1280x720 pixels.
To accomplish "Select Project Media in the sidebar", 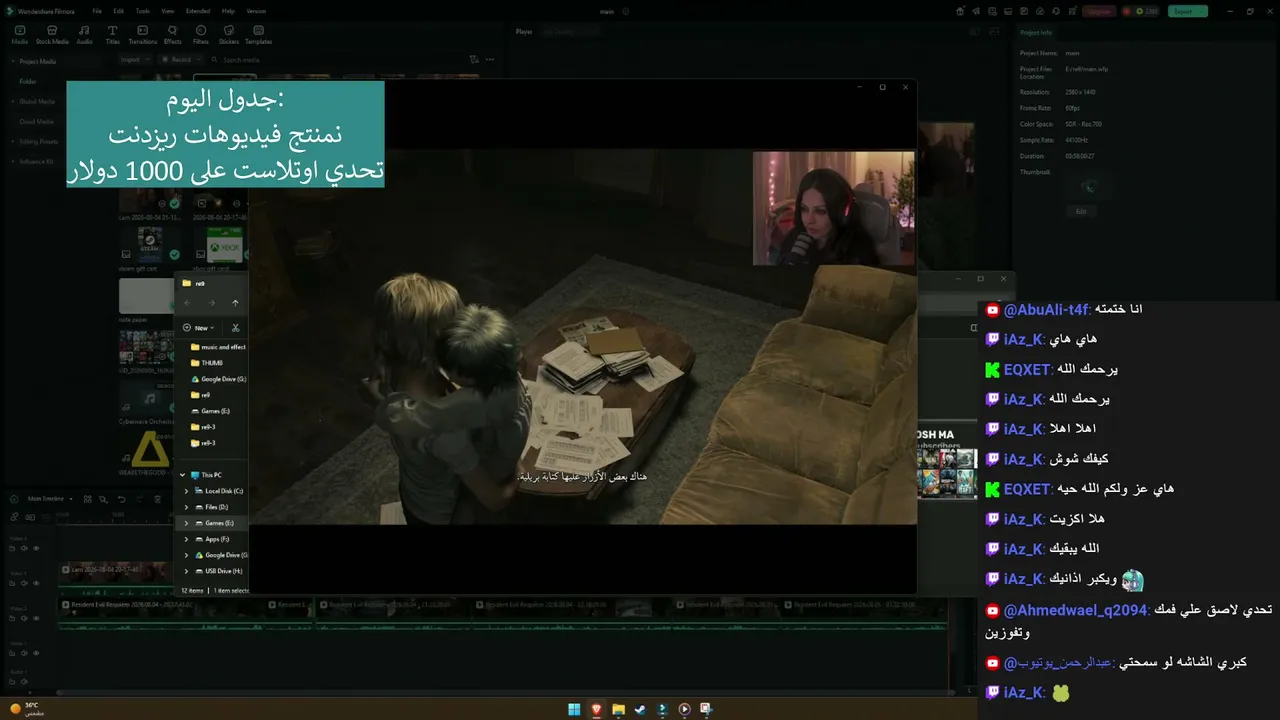I will click(x=37, y=61).
